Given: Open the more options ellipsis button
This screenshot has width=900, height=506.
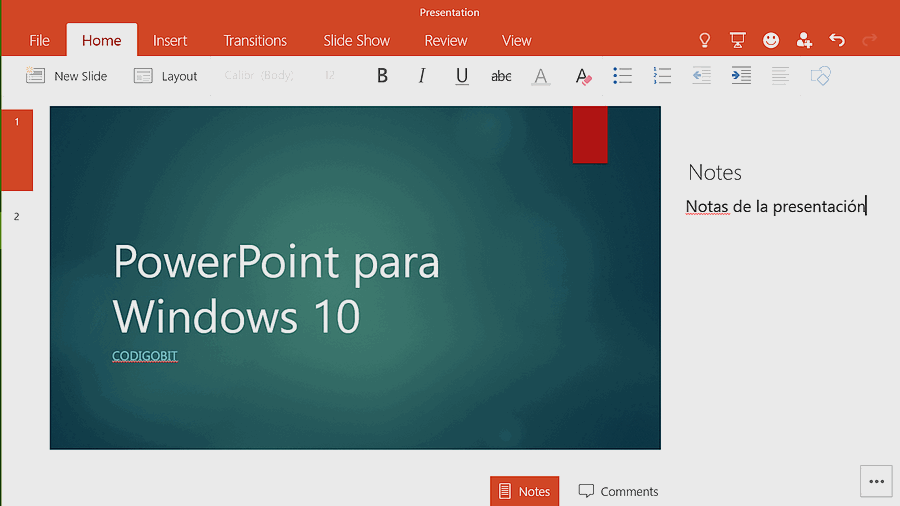Looking at the screenshot, I should click(x=876, y=481).
